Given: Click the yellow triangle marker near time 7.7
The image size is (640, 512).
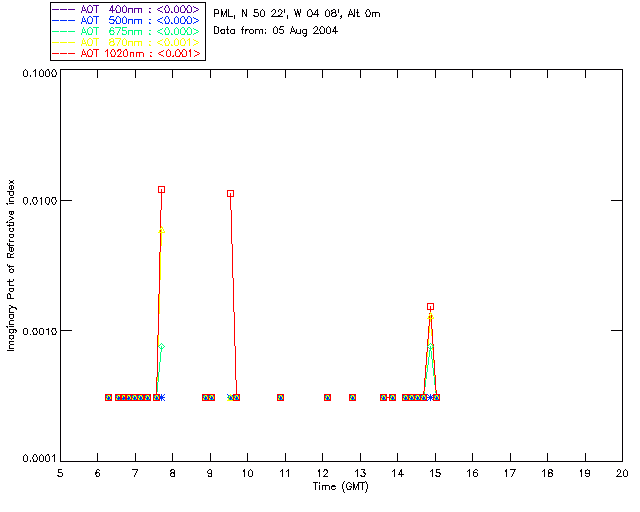Looking at the screenshot, I should tap(162, 231).
